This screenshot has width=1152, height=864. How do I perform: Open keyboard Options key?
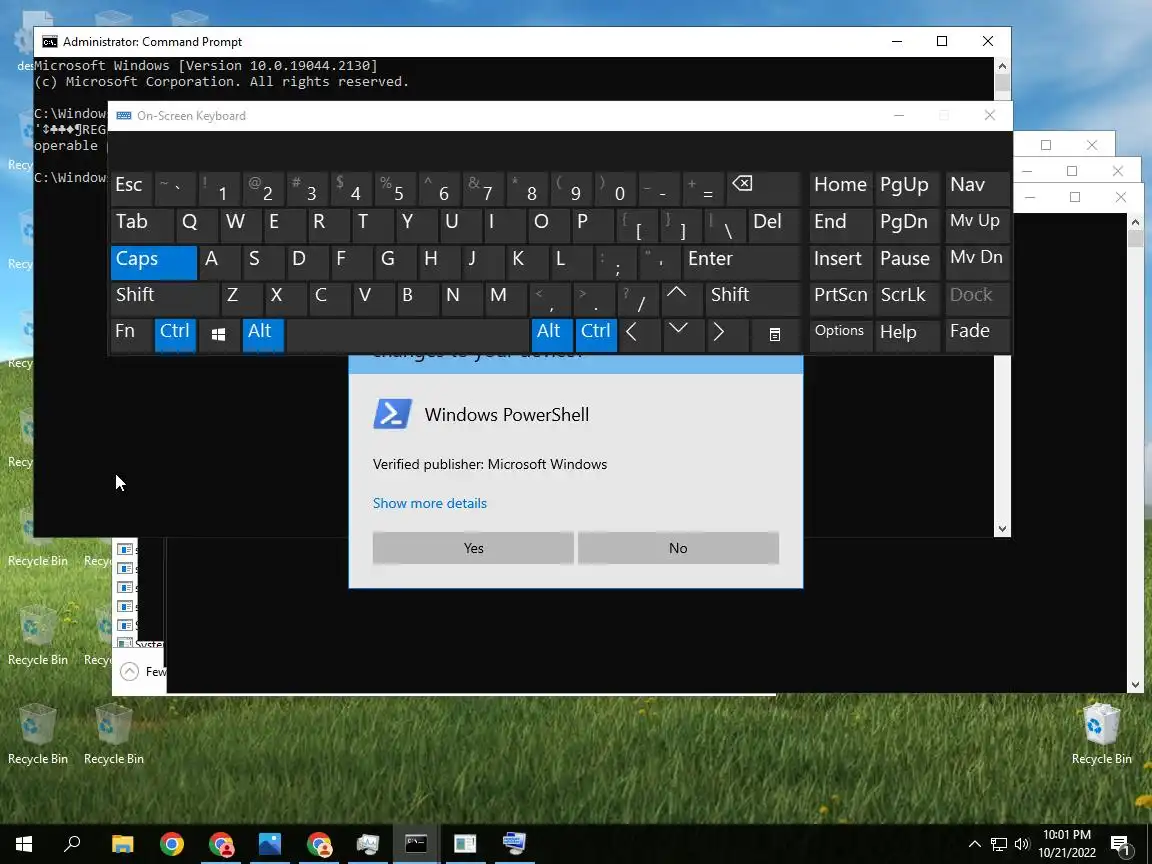pyautogui.click(x=841, y=335)
